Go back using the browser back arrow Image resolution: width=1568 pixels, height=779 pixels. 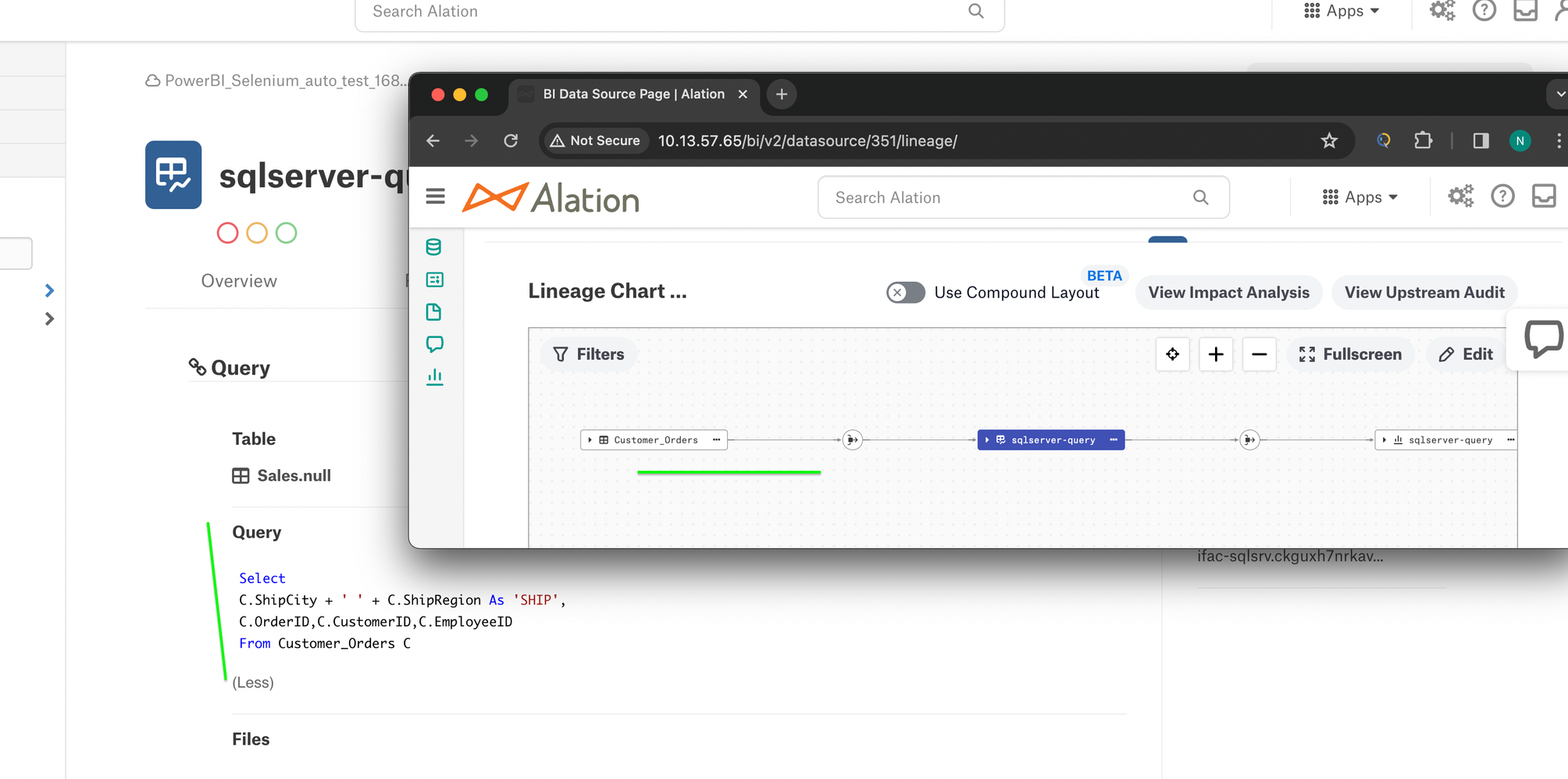click(x=433, y=141)
